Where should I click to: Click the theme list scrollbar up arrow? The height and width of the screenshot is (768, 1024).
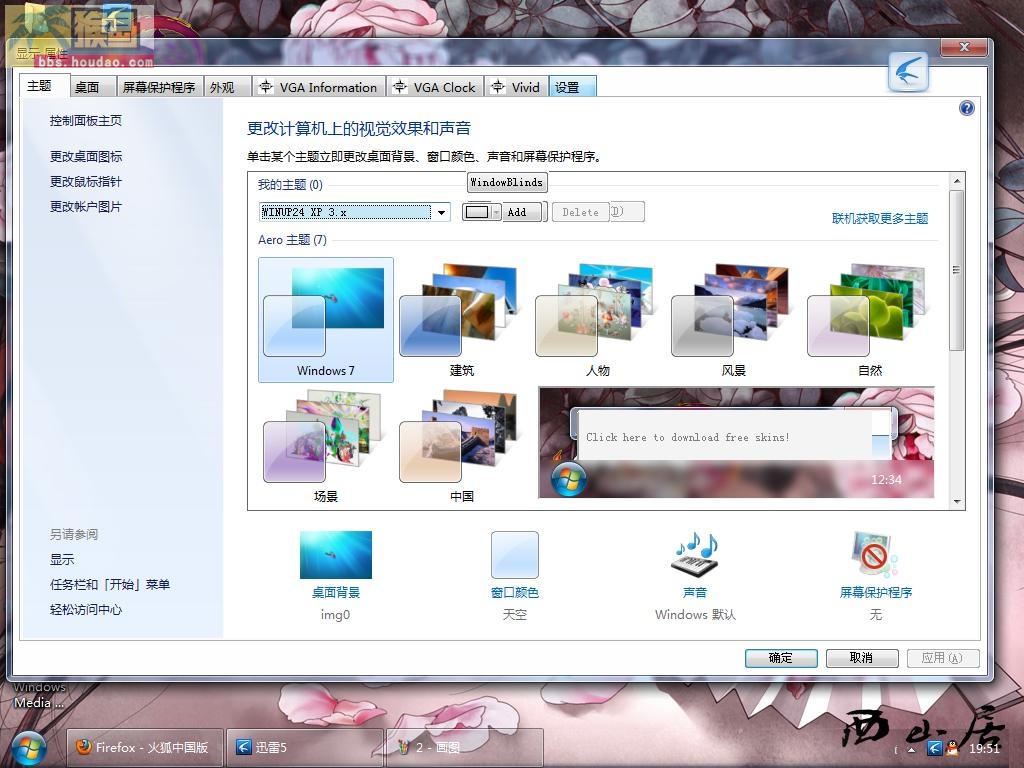point(957,181)
